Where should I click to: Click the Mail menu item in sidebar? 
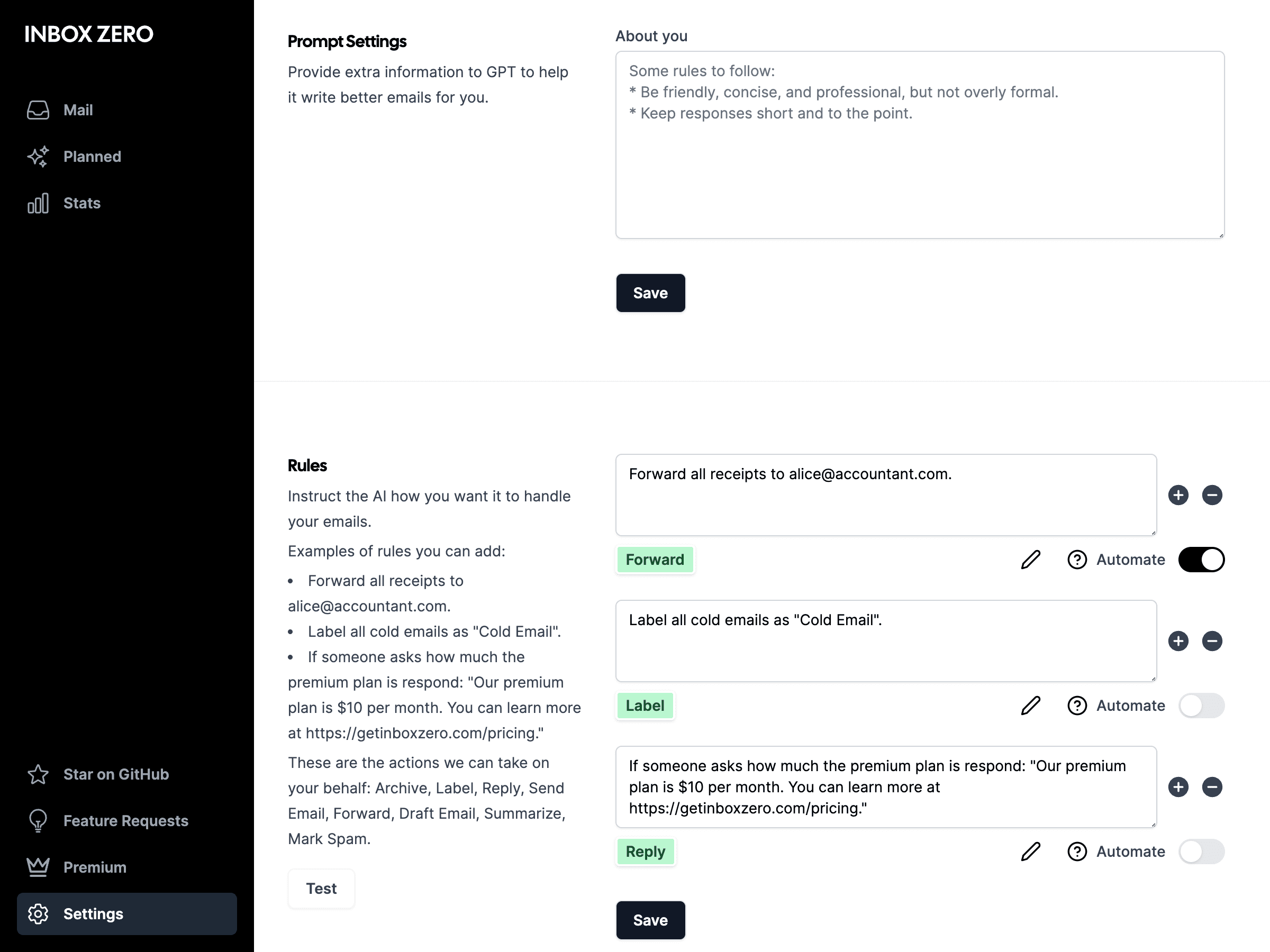tap(78, 110)
